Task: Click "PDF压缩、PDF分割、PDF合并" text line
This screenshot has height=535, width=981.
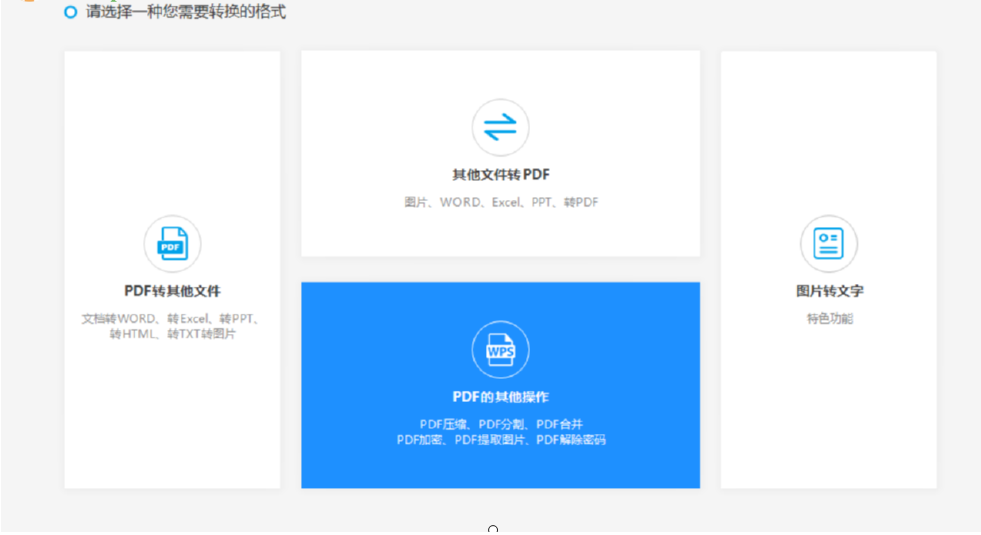Action: pyautogui.click(x=500, y=424)
